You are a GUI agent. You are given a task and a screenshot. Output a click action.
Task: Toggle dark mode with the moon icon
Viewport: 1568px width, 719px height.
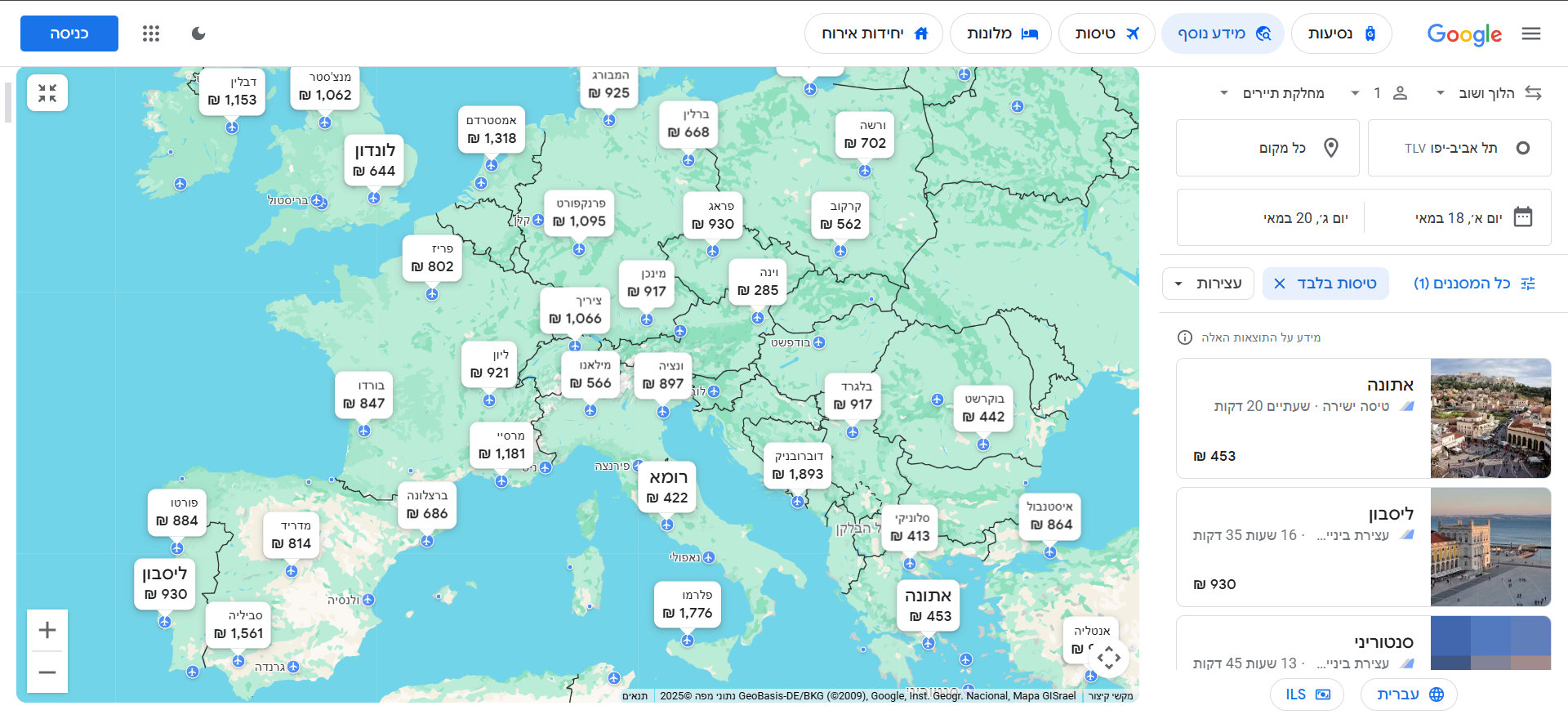point(198,33)
